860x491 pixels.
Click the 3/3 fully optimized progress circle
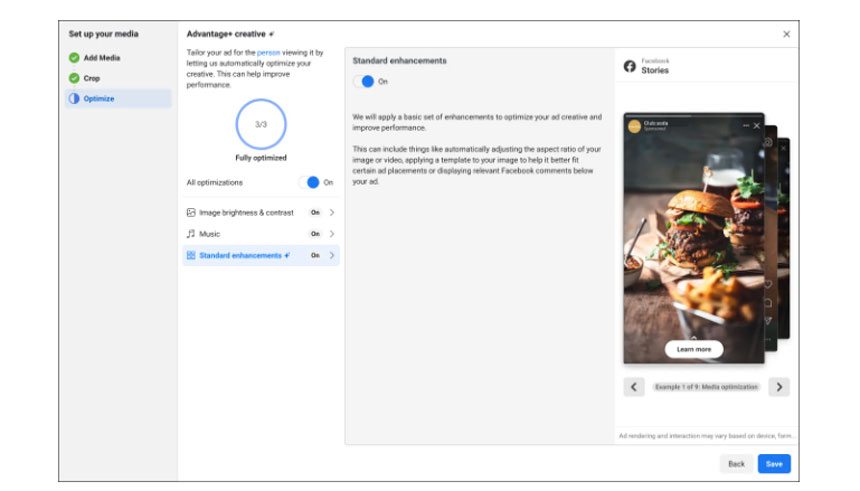point(261,124)
